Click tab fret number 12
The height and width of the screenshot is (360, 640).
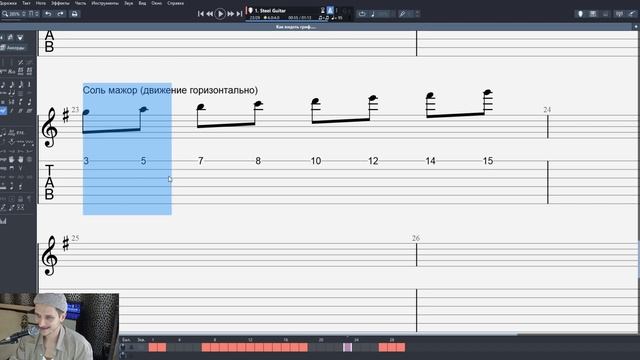pyautogui.click(x=373, y=161)
